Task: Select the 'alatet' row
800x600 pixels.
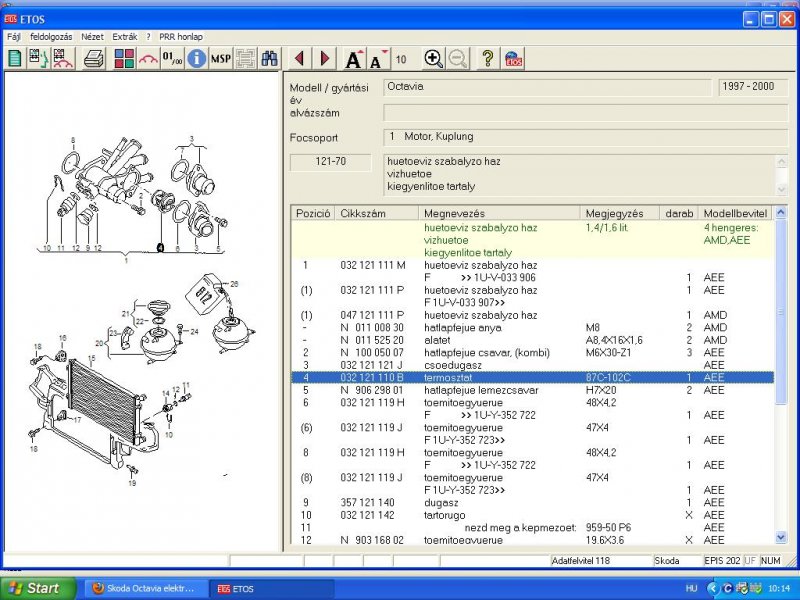Action: pyautogui.click(x=533, y=340)
